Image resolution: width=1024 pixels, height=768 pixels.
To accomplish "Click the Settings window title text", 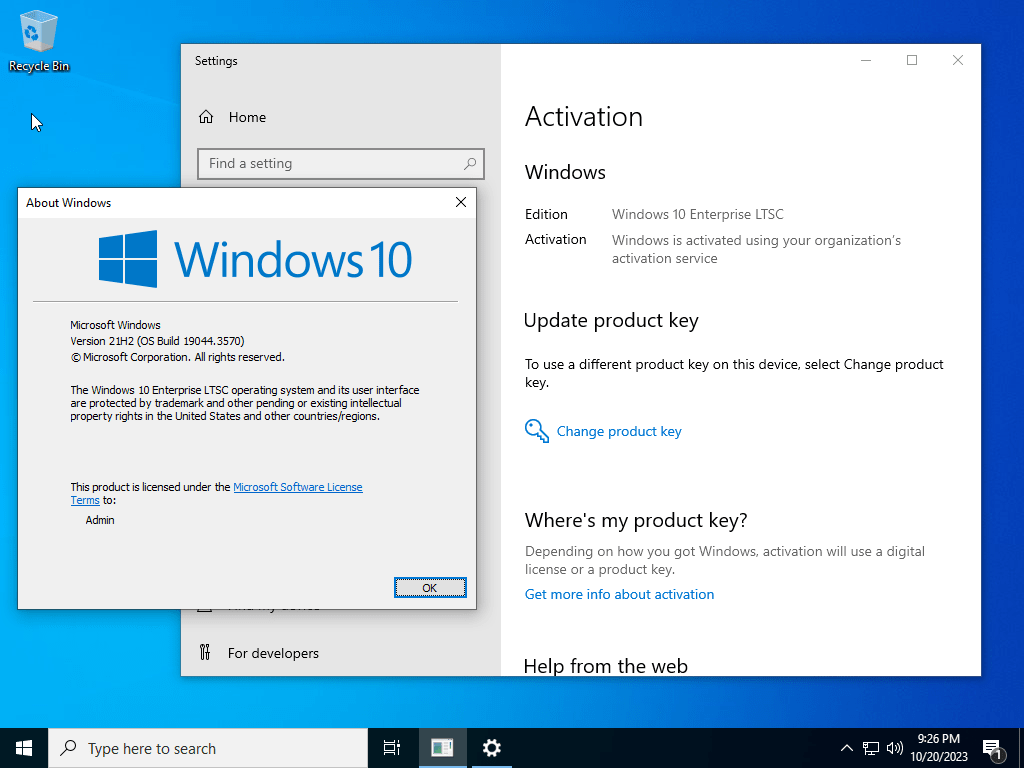I will coord(216,61).
